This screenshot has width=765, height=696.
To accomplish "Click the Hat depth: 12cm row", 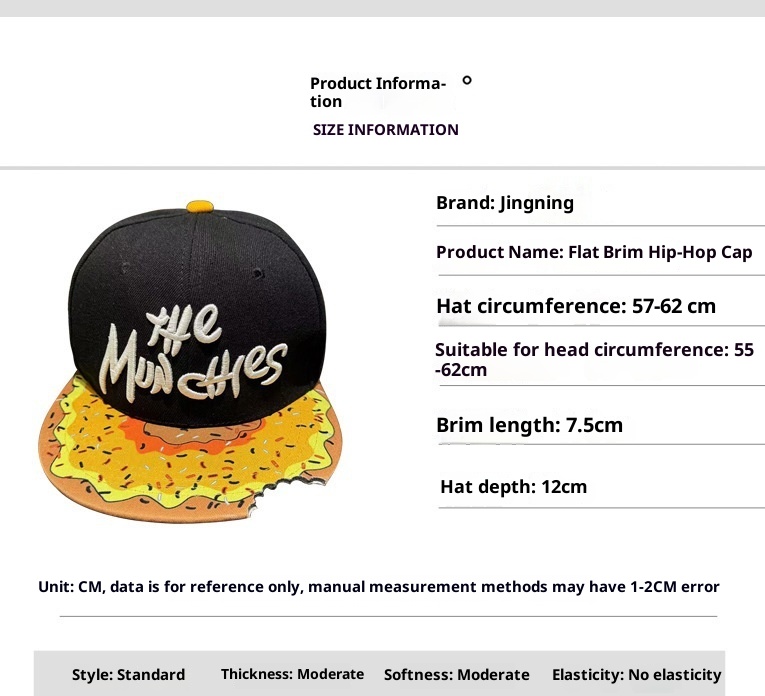I will click(513, 487).
